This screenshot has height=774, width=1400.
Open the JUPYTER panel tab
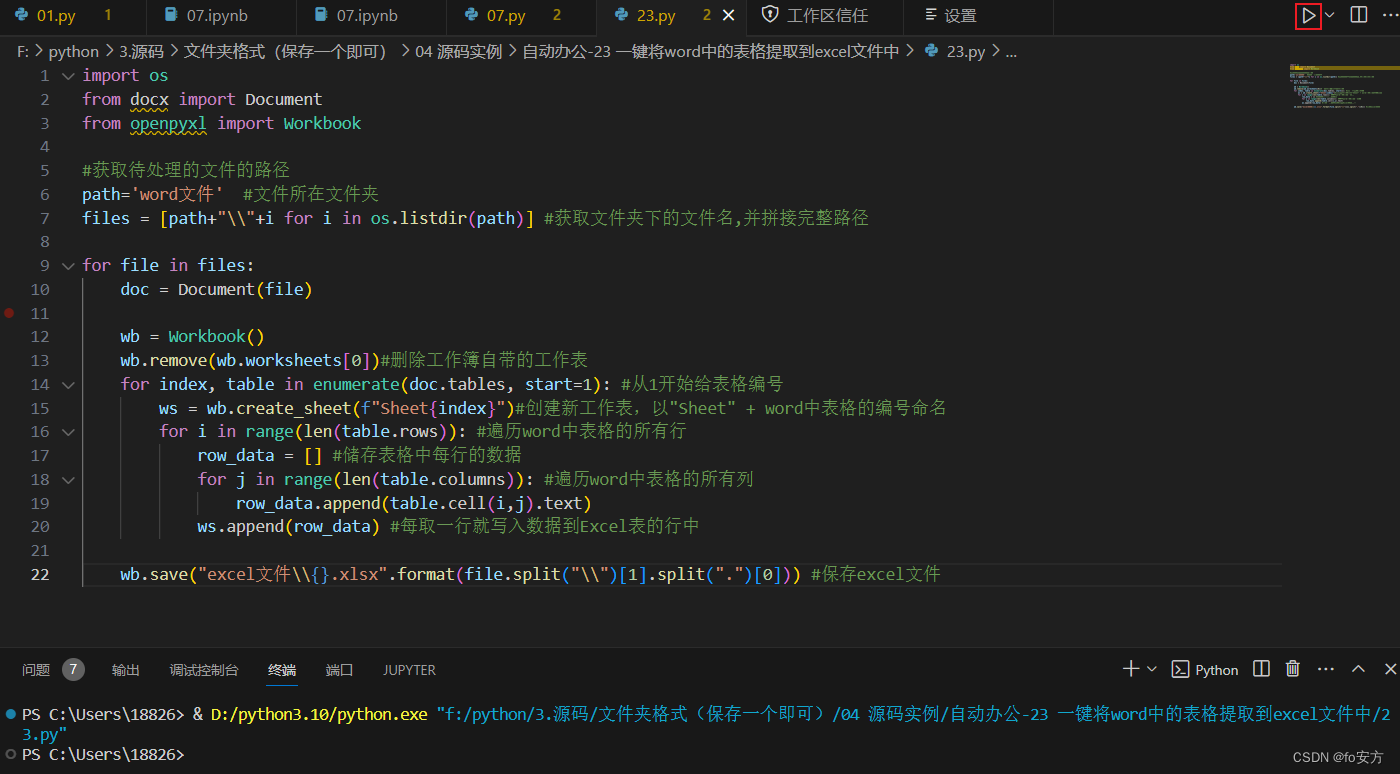(409, 670)
